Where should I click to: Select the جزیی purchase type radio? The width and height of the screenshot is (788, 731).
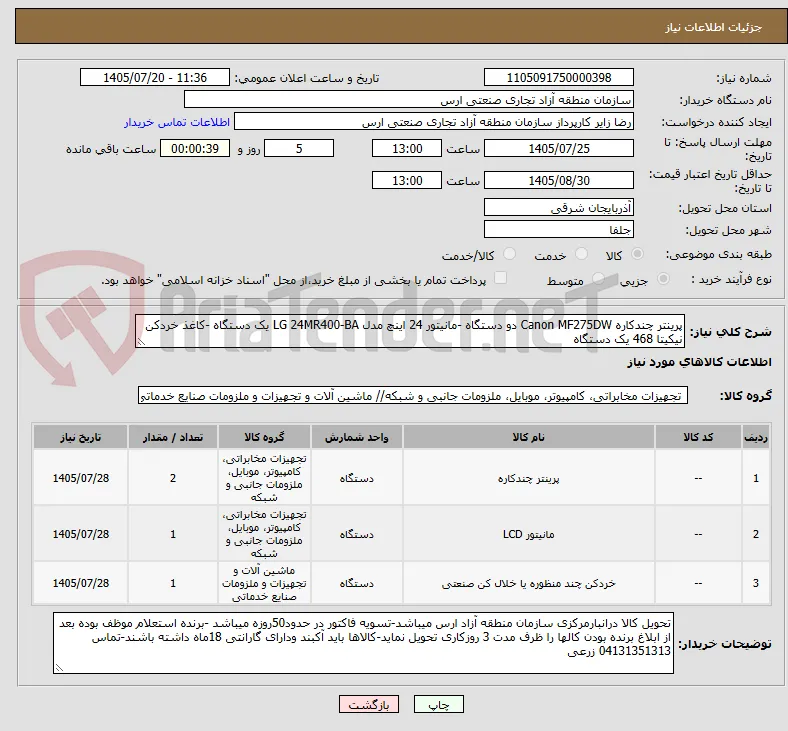pos(663,278)
